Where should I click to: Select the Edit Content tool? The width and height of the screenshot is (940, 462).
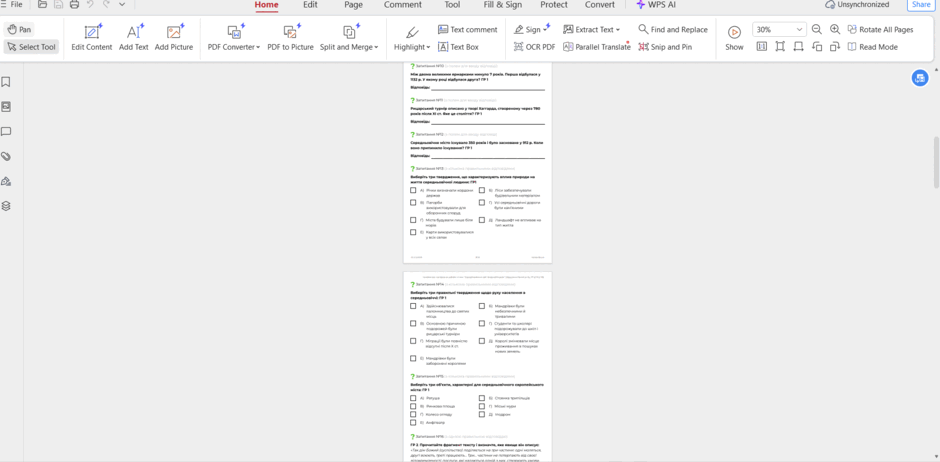point(92,38)
